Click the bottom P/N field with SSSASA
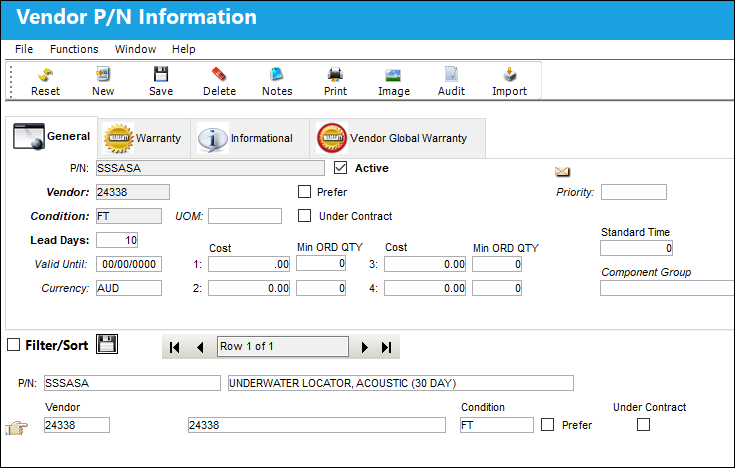The width and height of the screenshot is (735, 468). click(x=132, y=383)
